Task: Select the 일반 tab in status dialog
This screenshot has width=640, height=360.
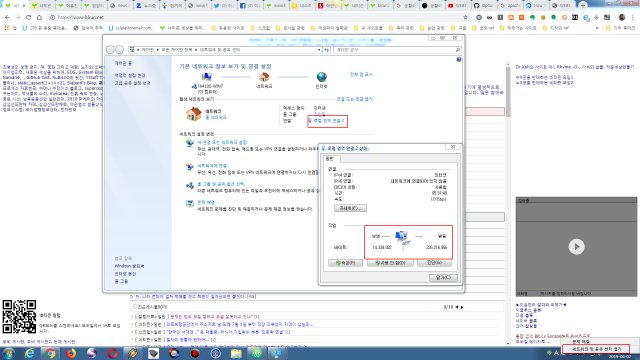Action: click(330, 159)
